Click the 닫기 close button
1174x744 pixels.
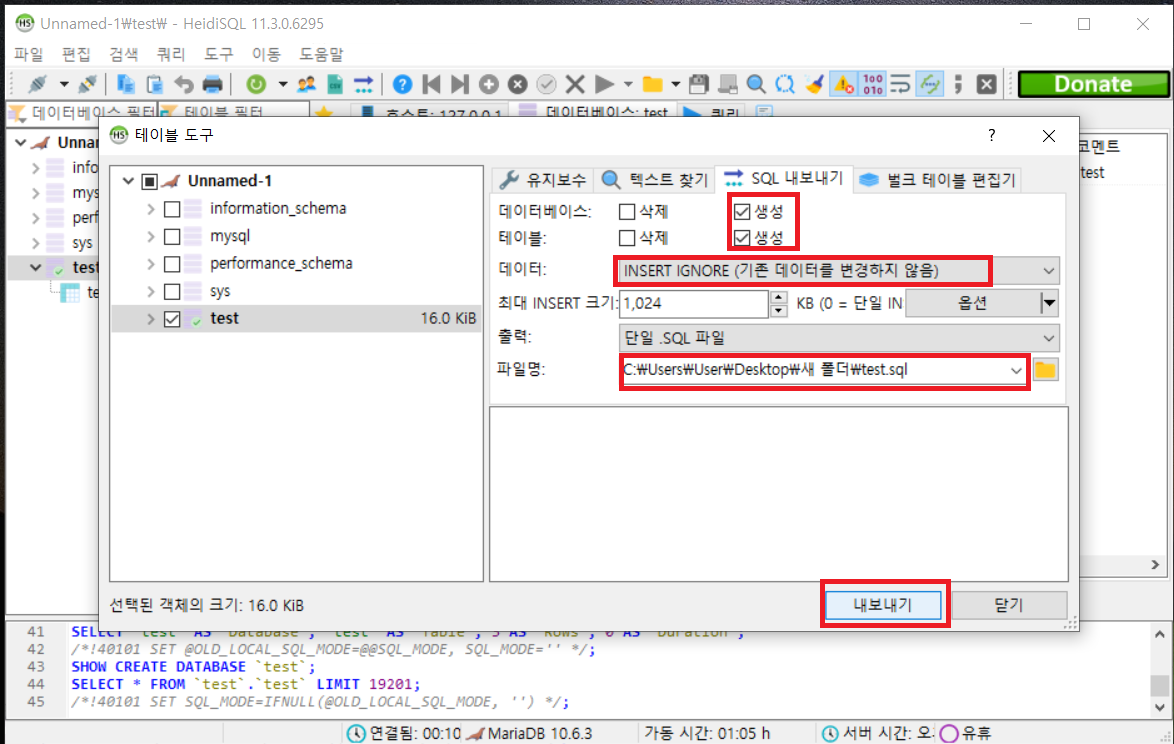(1009, 605)
